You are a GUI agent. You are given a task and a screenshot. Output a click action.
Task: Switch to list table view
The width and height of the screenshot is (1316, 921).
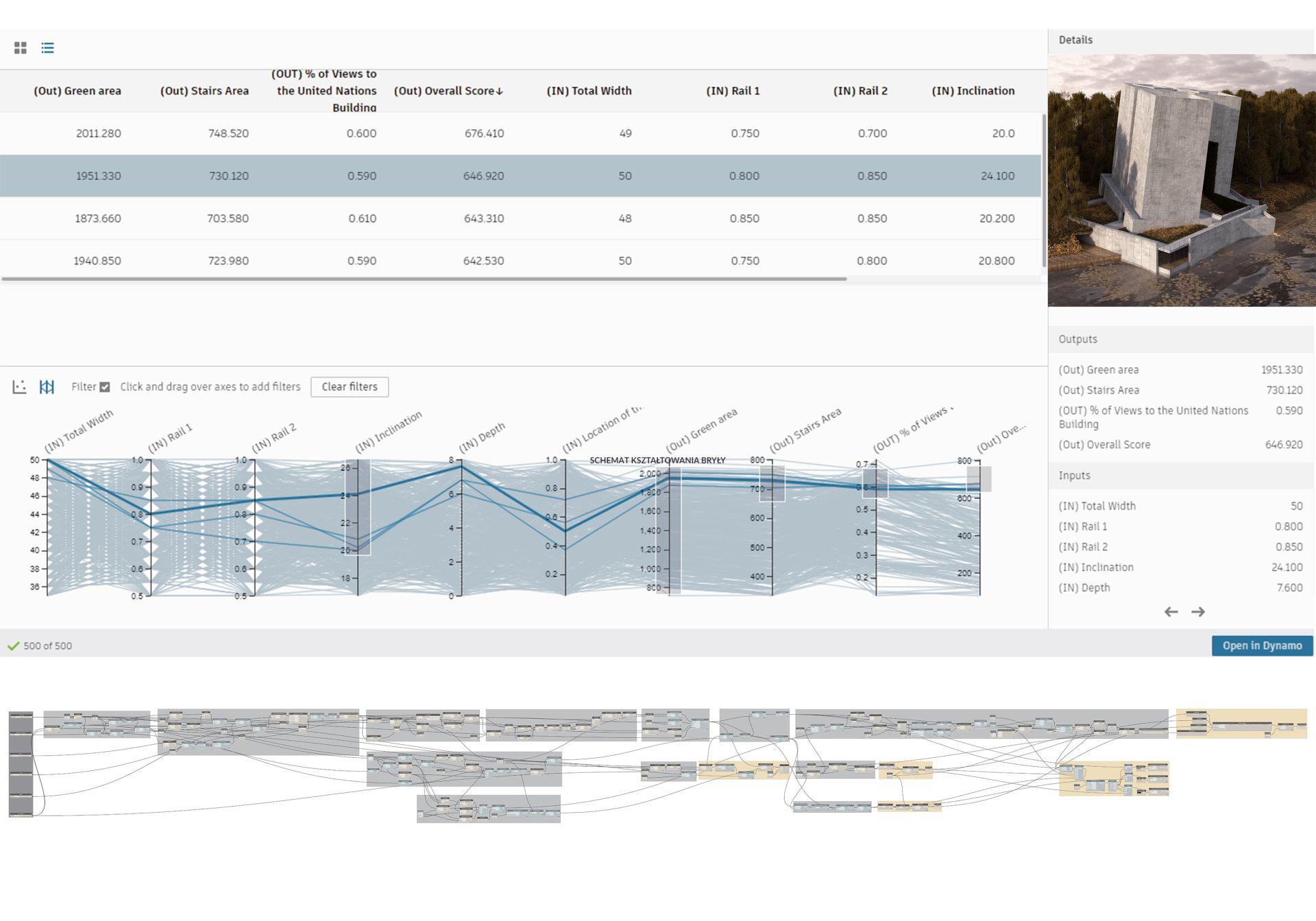47,48
